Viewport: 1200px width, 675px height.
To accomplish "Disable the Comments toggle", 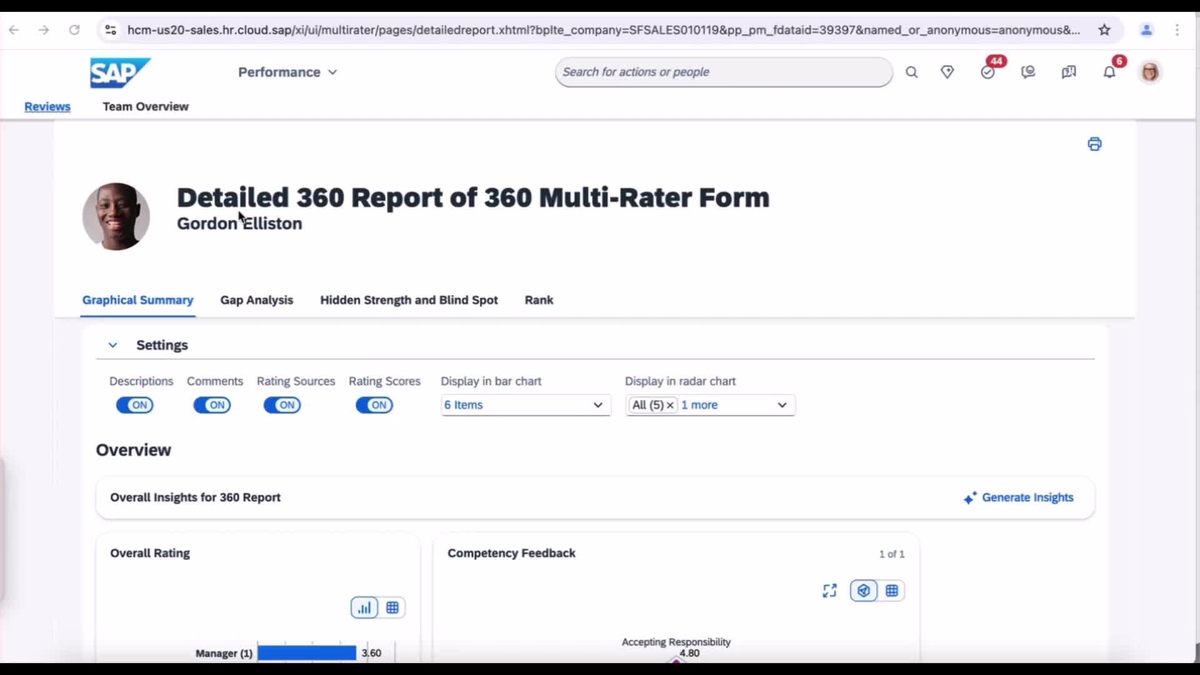I will coord(212,404).
